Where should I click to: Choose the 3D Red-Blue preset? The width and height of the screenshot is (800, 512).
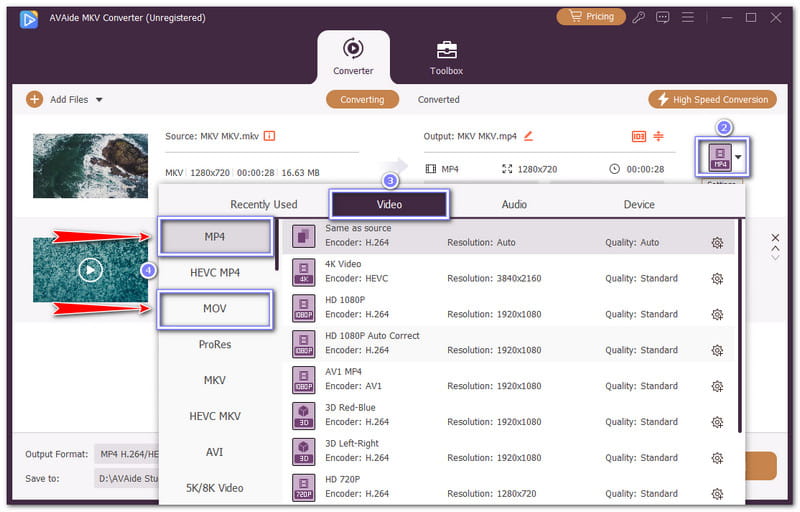508,415
